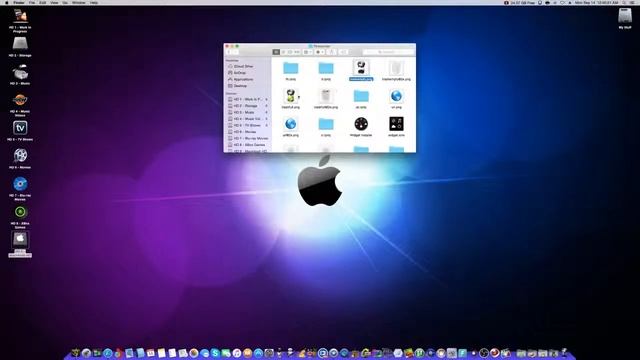Switch Finder to cover flow view

point(297,52)
